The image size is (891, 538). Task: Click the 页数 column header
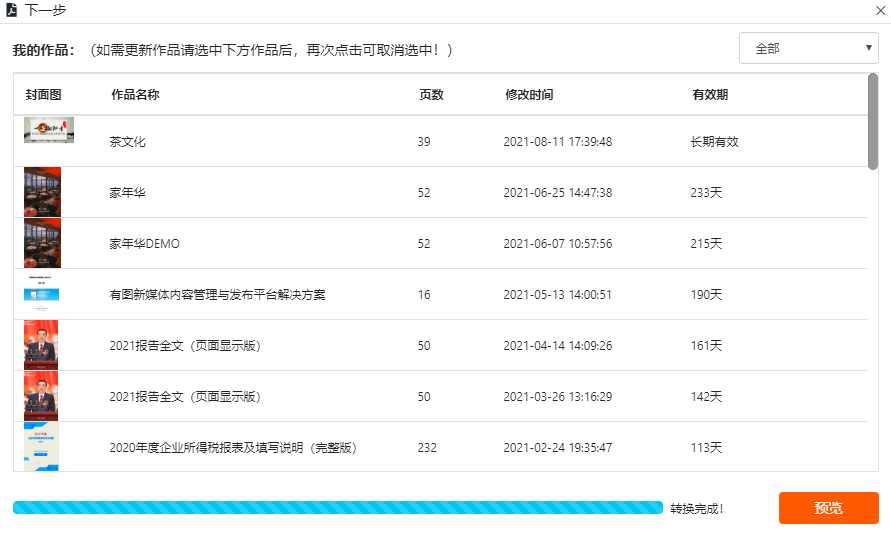(431, 95)
